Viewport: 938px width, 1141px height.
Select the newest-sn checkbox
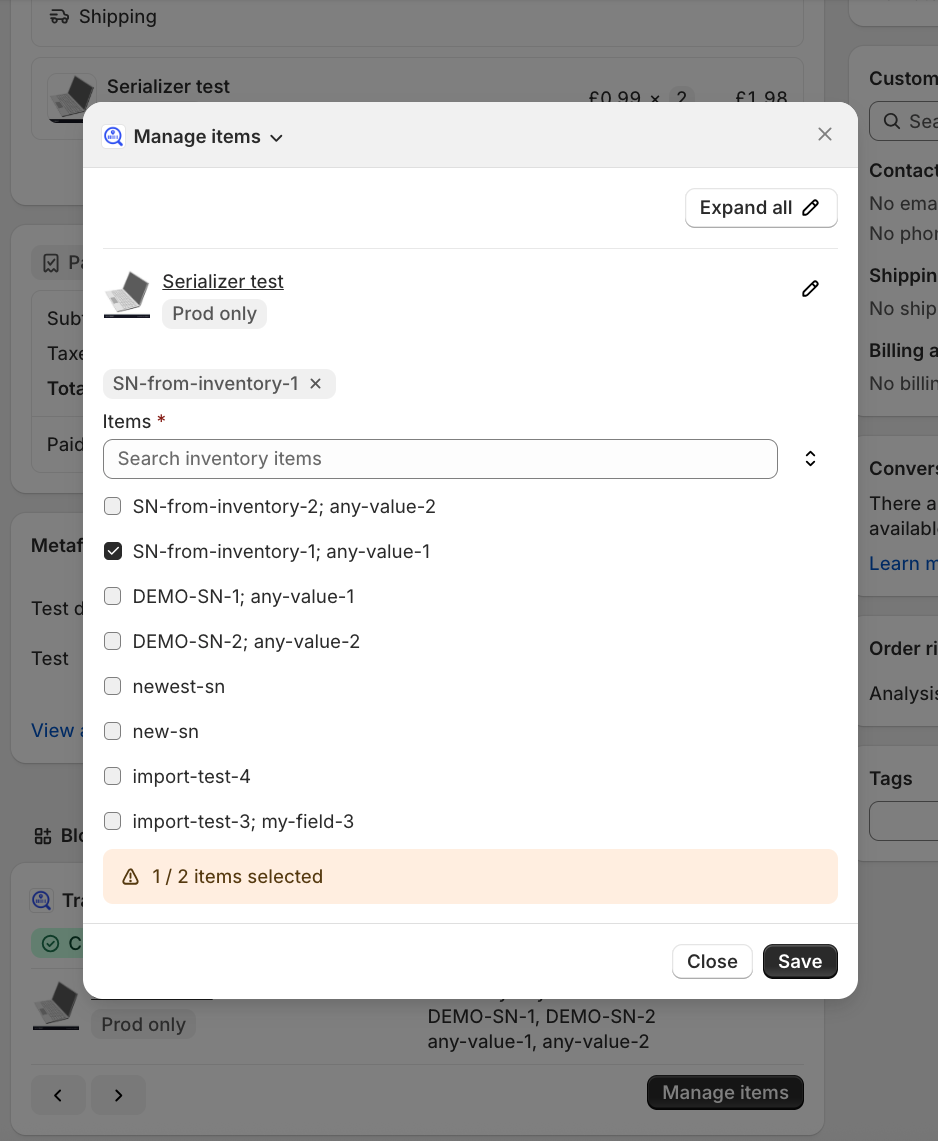pyautogui.click(x=113, y=687)
